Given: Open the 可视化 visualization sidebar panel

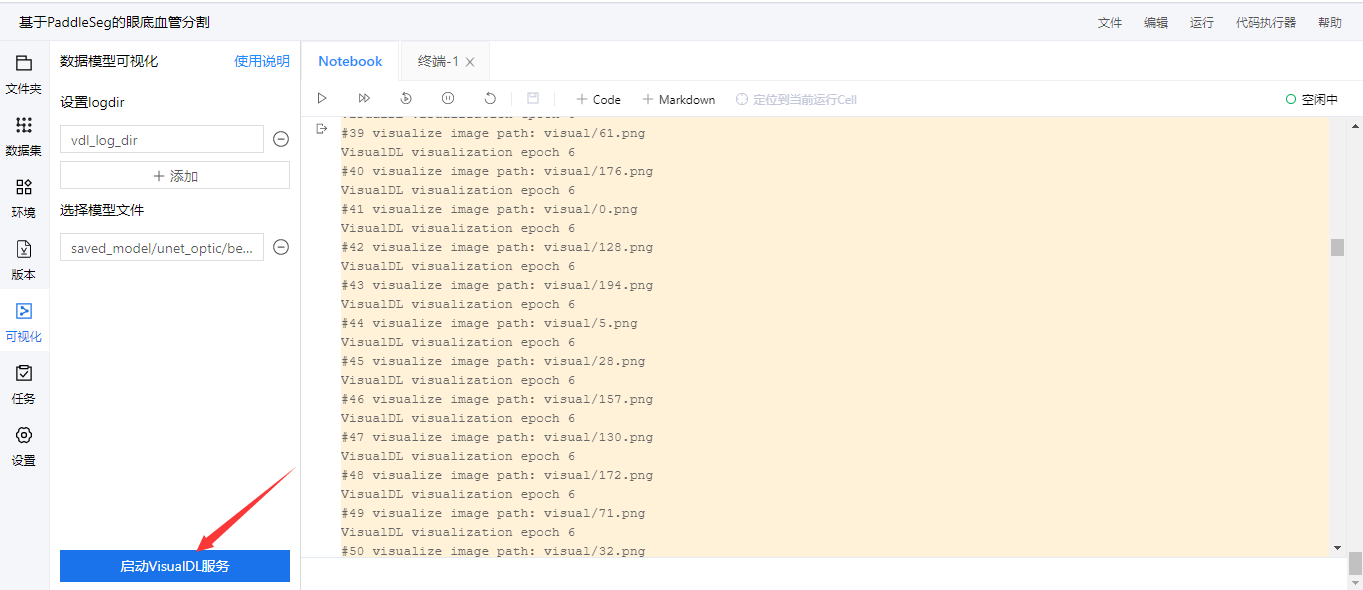Looking at the screenshot, I should coord(24,323).
